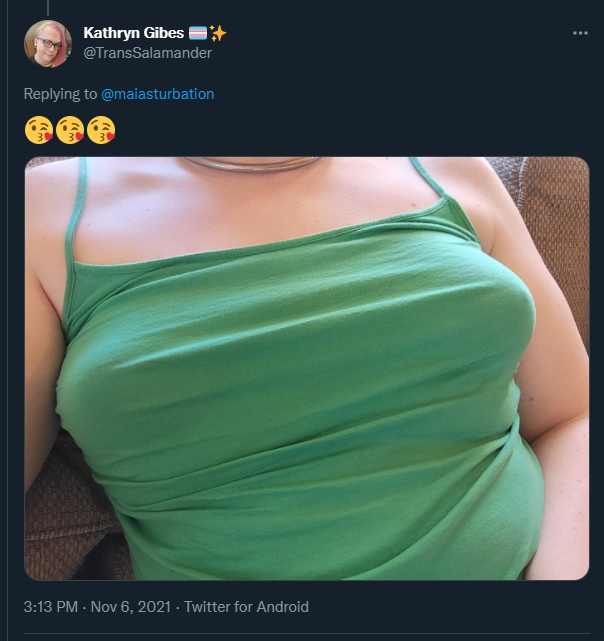The image size is (604, 641).
Task: Click the trans flag emoji beside the name
Action: pos(198,33)
